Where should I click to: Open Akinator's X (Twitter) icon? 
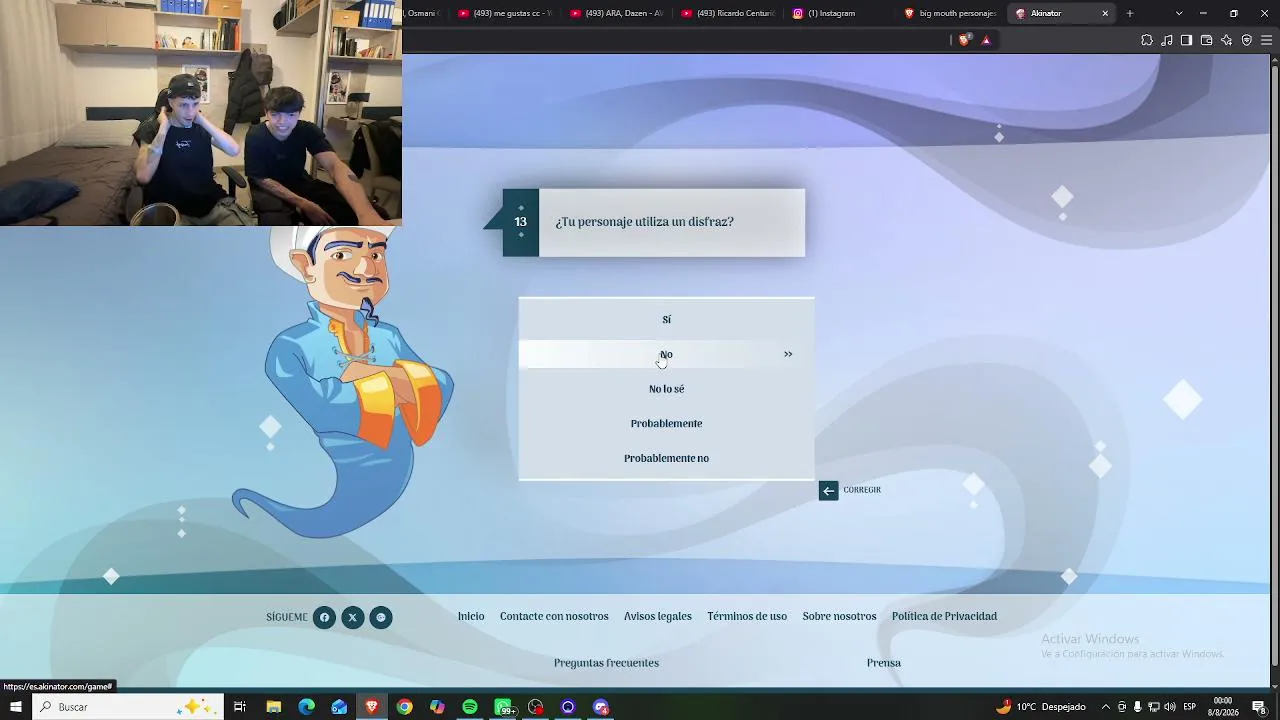click(352, 618)
